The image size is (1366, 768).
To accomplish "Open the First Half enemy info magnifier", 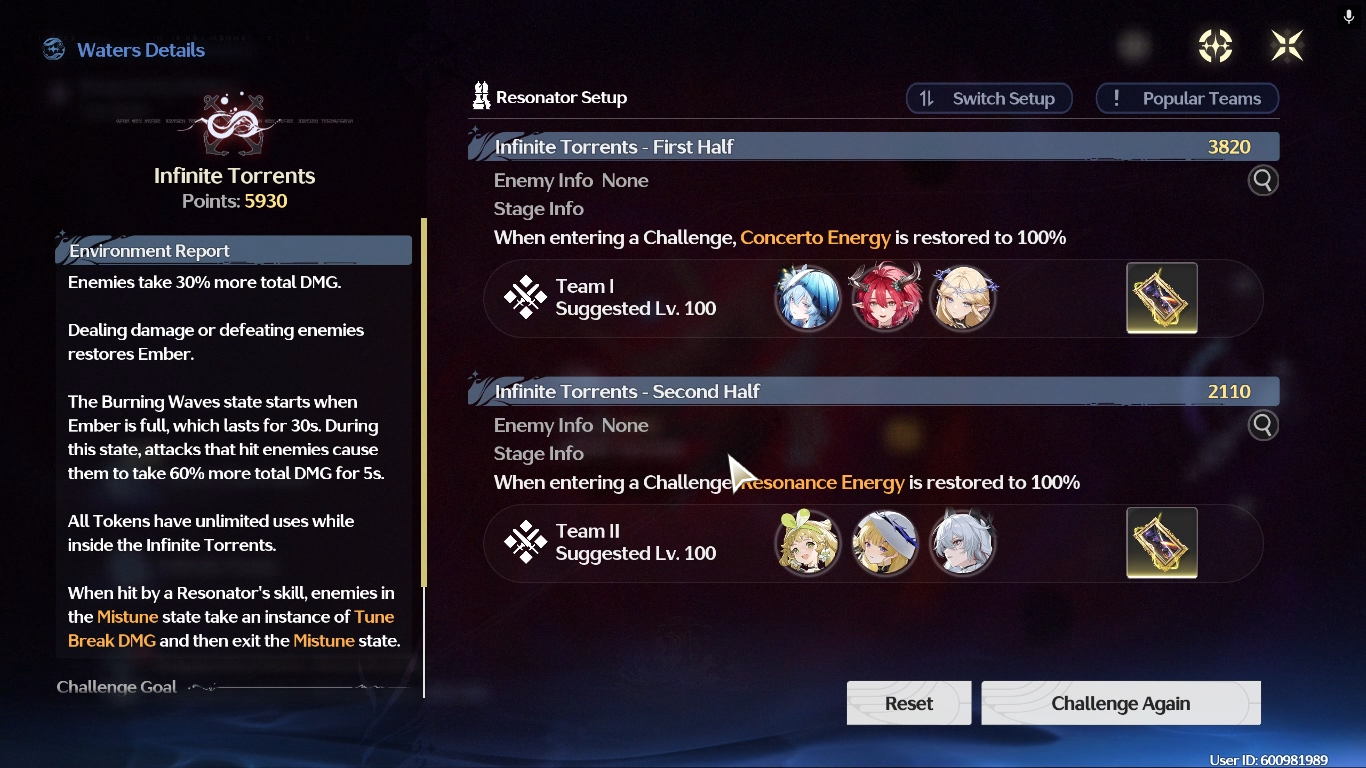I will click(x=1263, y=181).
